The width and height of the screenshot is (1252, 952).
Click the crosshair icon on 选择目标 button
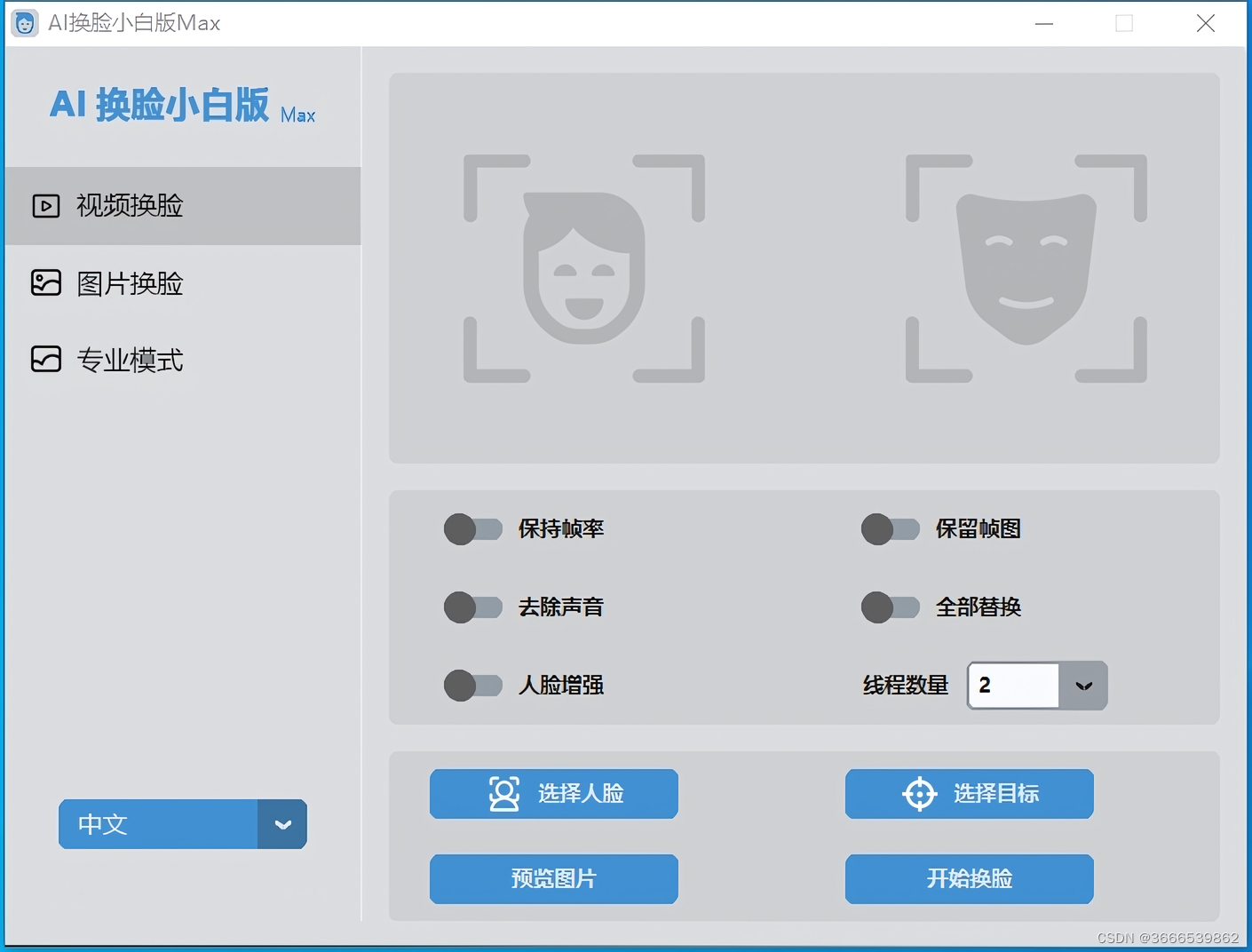(x=920, y=794)
